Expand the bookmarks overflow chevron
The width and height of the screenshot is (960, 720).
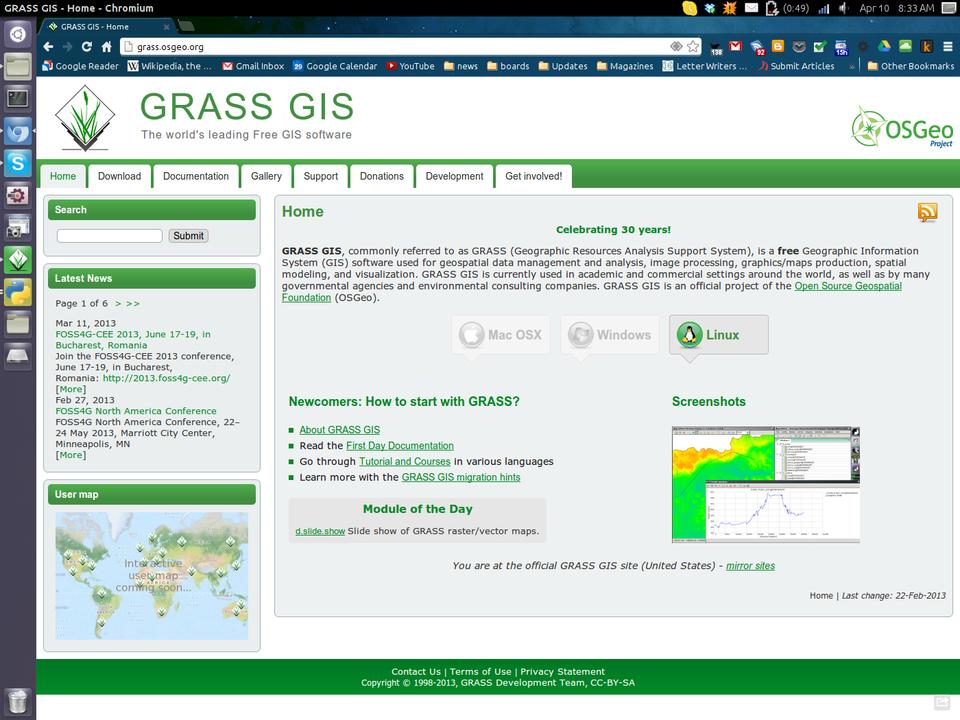(x=852, y=66)
